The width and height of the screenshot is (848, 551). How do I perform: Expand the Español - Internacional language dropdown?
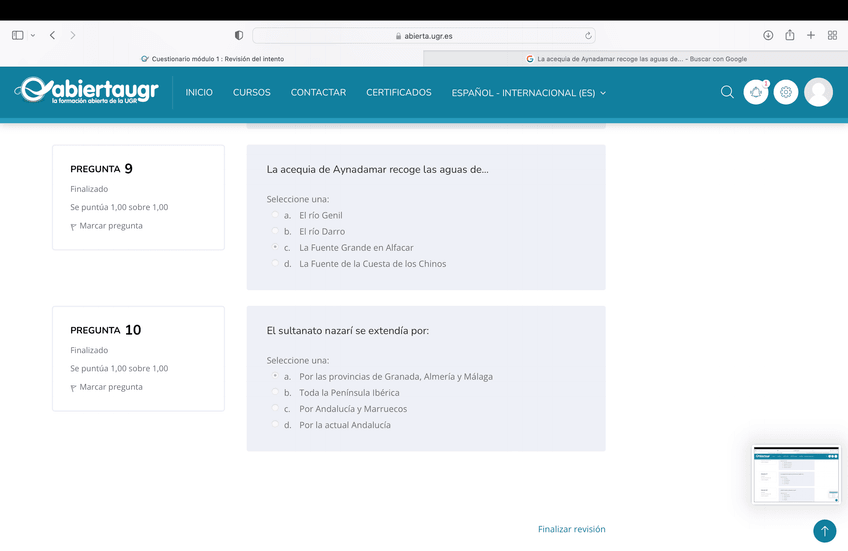point(529,93)
